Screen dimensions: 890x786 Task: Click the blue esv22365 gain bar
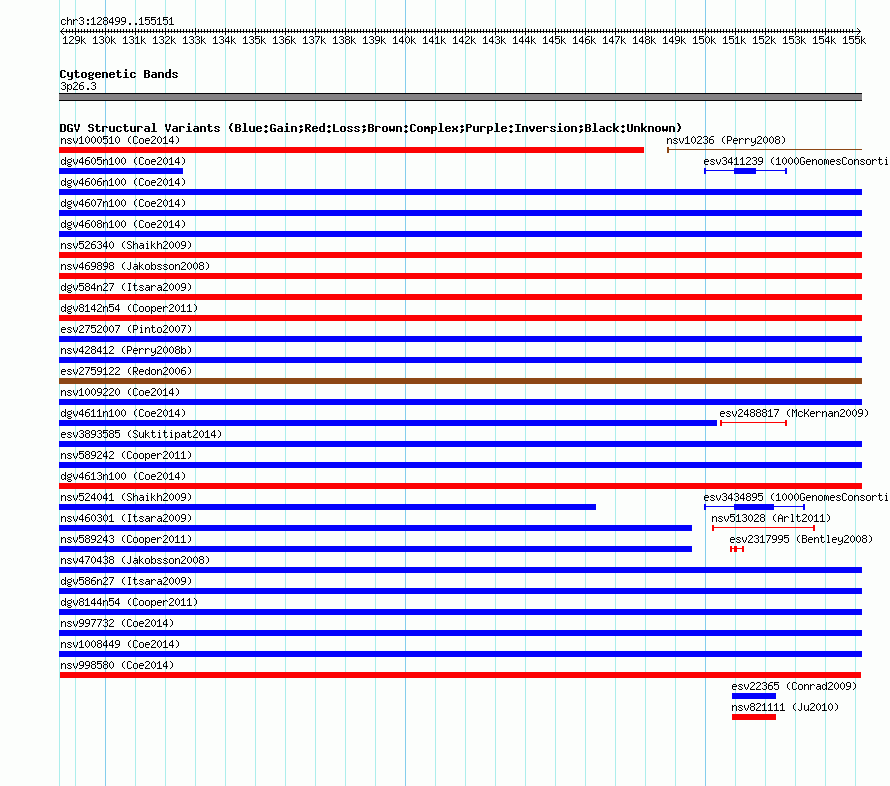754,696
